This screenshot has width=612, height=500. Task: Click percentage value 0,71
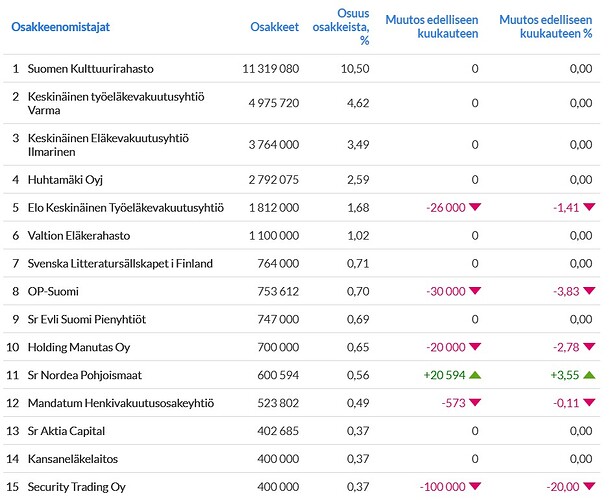click(358, 263)
